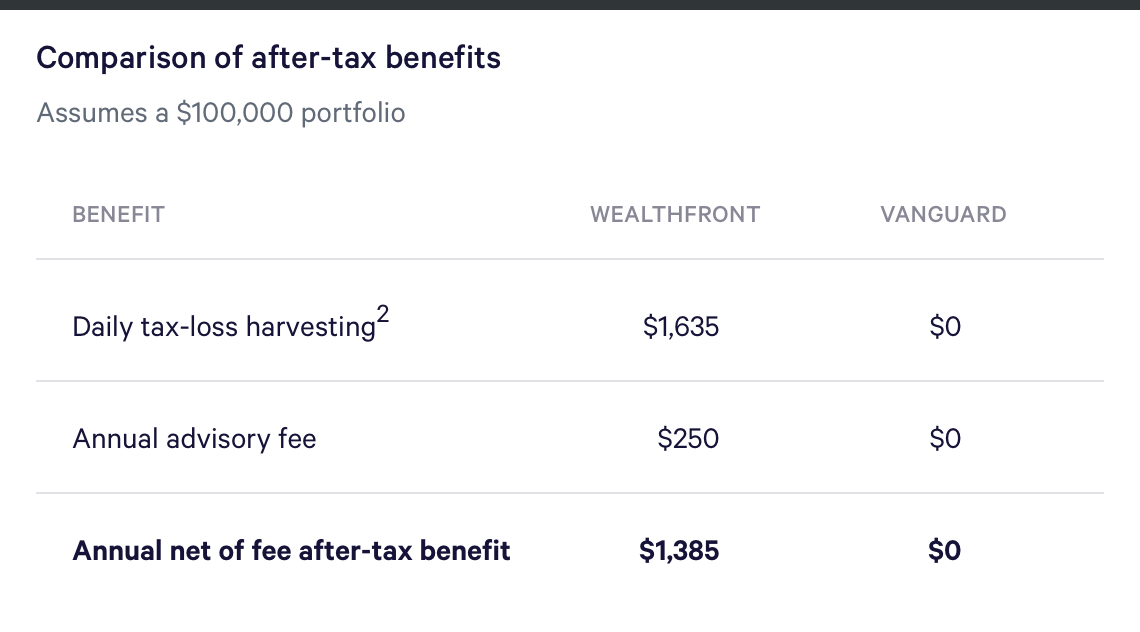The height and width of the screenshot is (632, 1140).
Task: Click Vanguard's $0 in the advisory fee row
Action: coord(944,439)
